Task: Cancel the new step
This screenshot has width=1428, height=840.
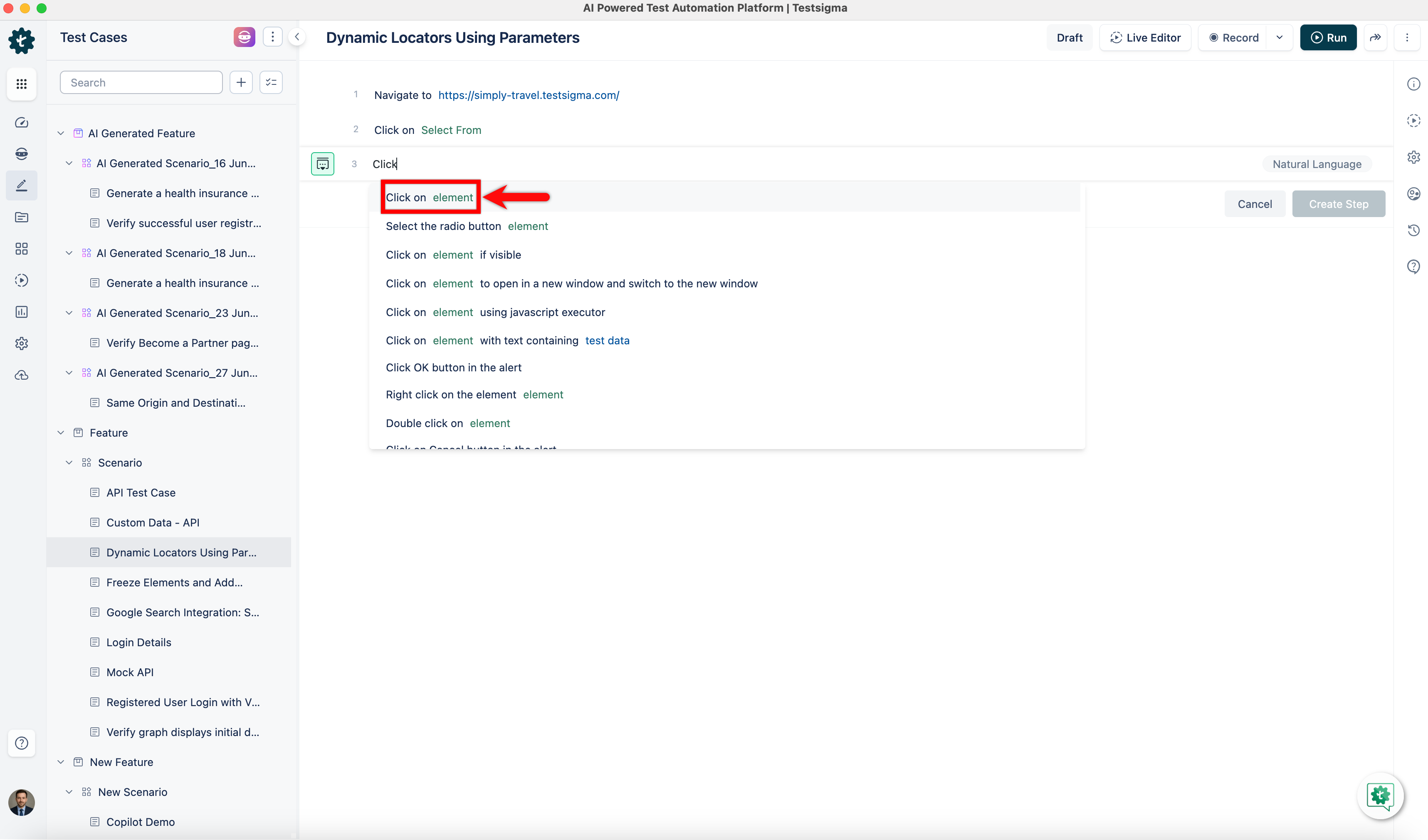Action: coord(1254,204)
